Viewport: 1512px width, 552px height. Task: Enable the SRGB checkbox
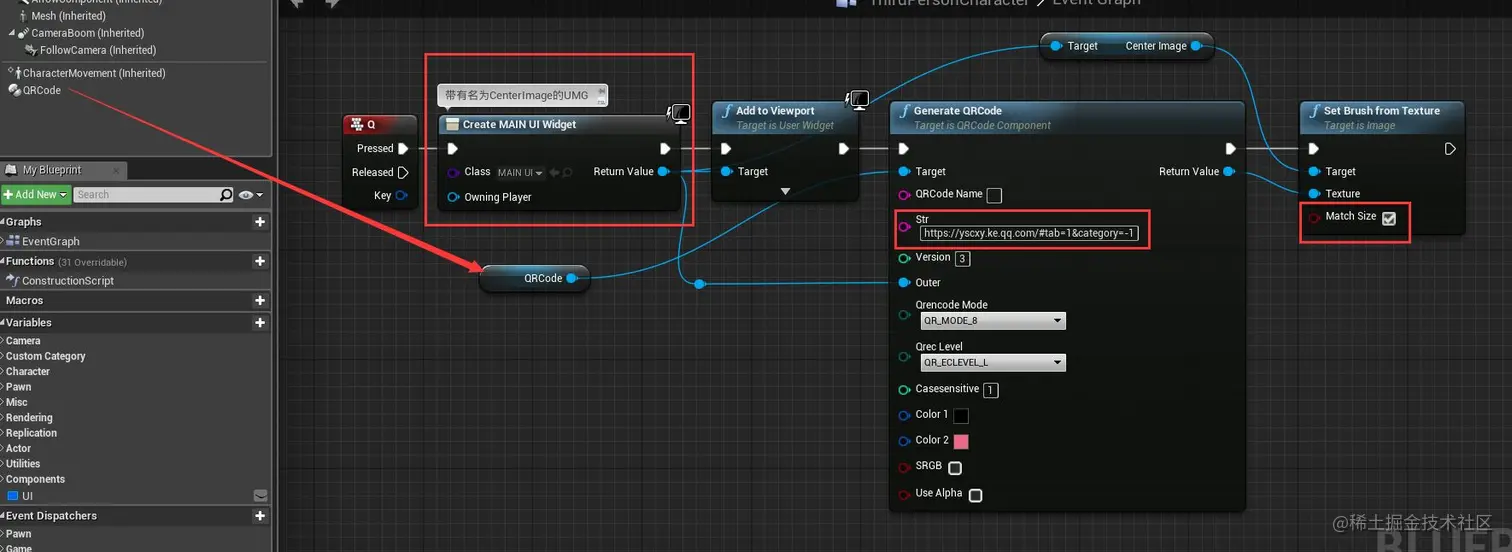pyautogui.click(x=955, y=468)
